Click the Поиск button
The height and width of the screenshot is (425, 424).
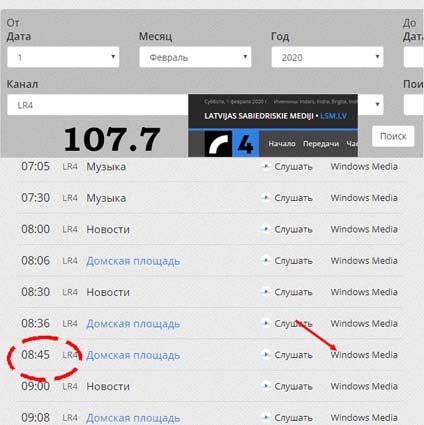click(x=393, y=136)
